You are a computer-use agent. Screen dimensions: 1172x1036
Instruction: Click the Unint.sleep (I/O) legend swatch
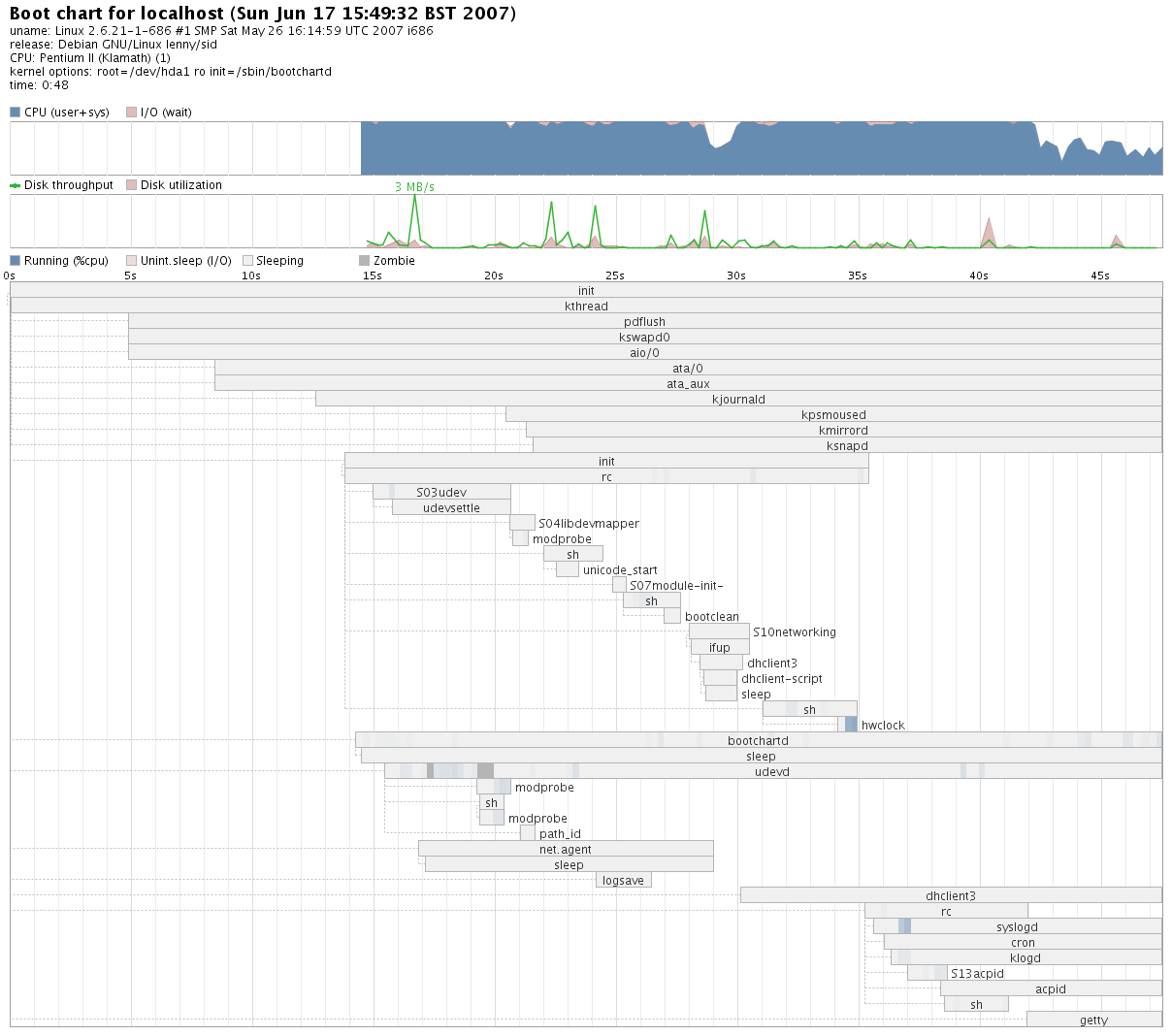coord(131,261)
